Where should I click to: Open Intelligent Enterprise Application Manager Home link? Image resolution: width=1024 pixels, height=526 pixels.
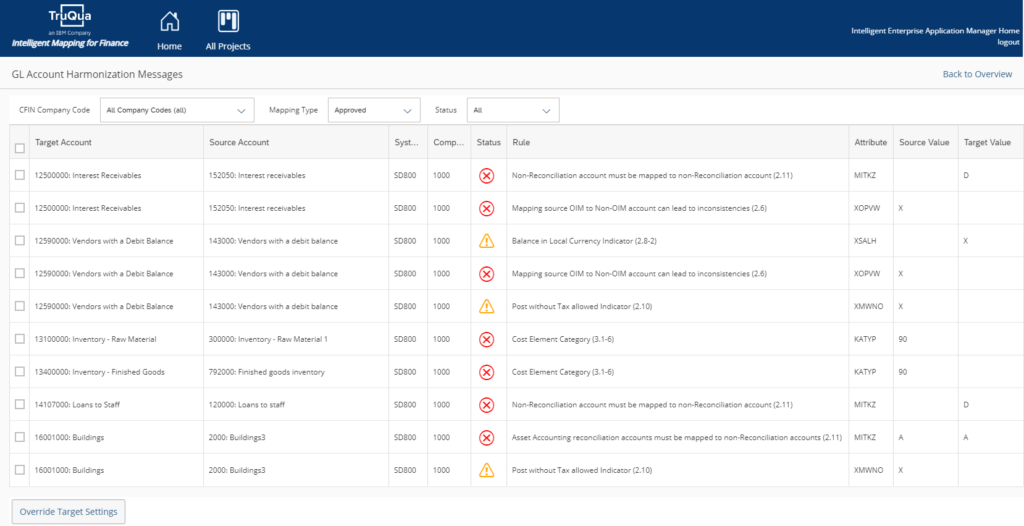pyautogui.click(x=935, y=31)
